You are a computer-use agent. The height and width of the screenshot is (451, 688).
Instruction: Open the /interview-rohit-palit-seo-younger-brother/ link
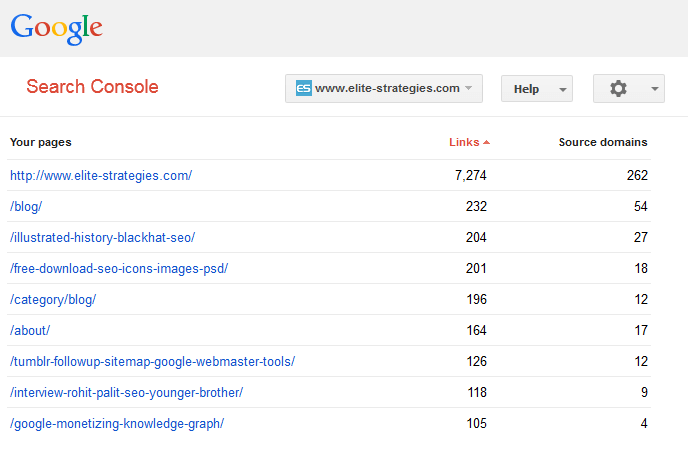pyautogui.click(x=126, y=392)
